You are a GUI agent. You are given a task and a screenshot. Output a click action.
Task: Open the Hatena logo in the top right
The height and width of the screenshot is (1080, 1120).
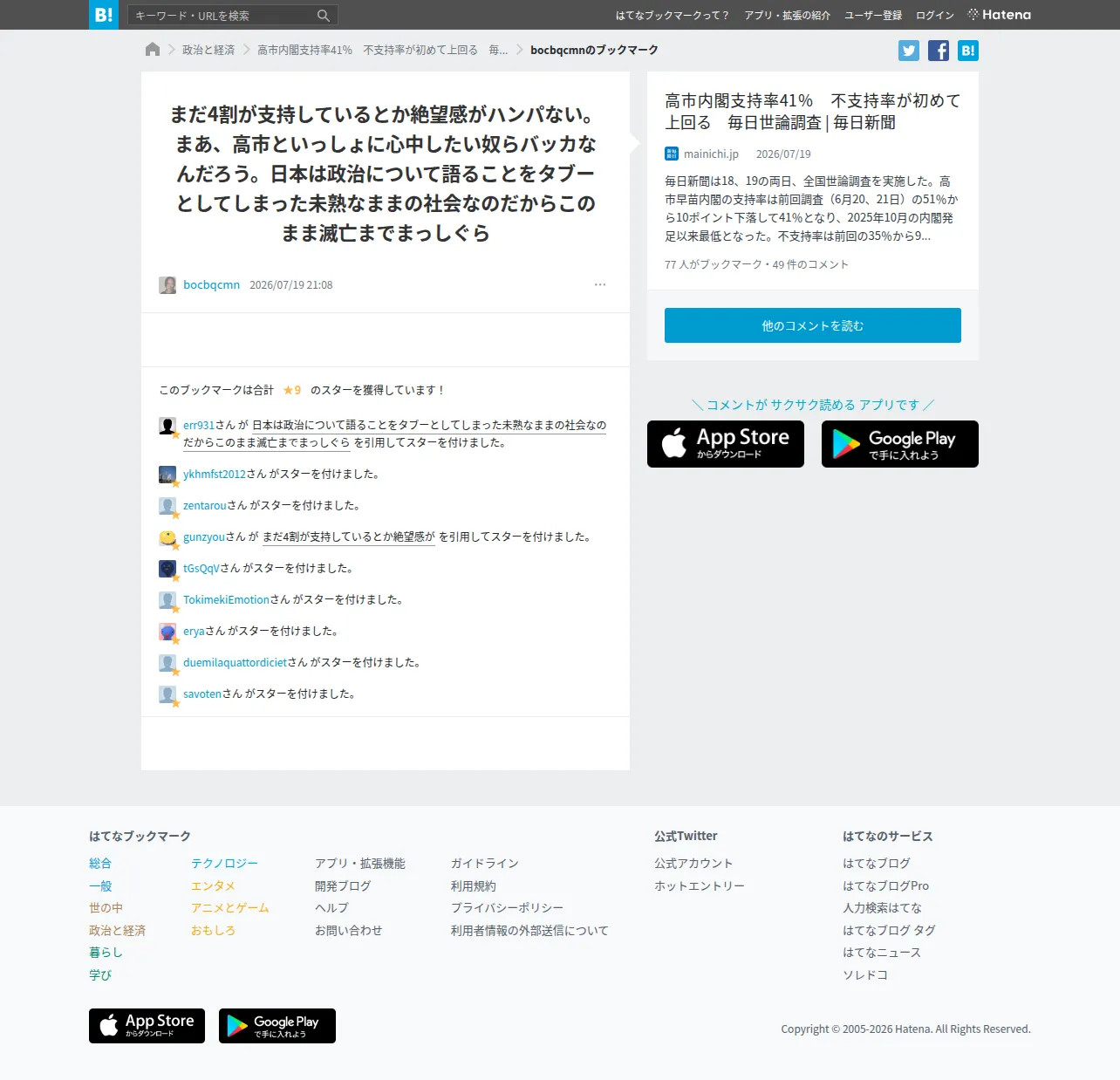coord(1000,15)
